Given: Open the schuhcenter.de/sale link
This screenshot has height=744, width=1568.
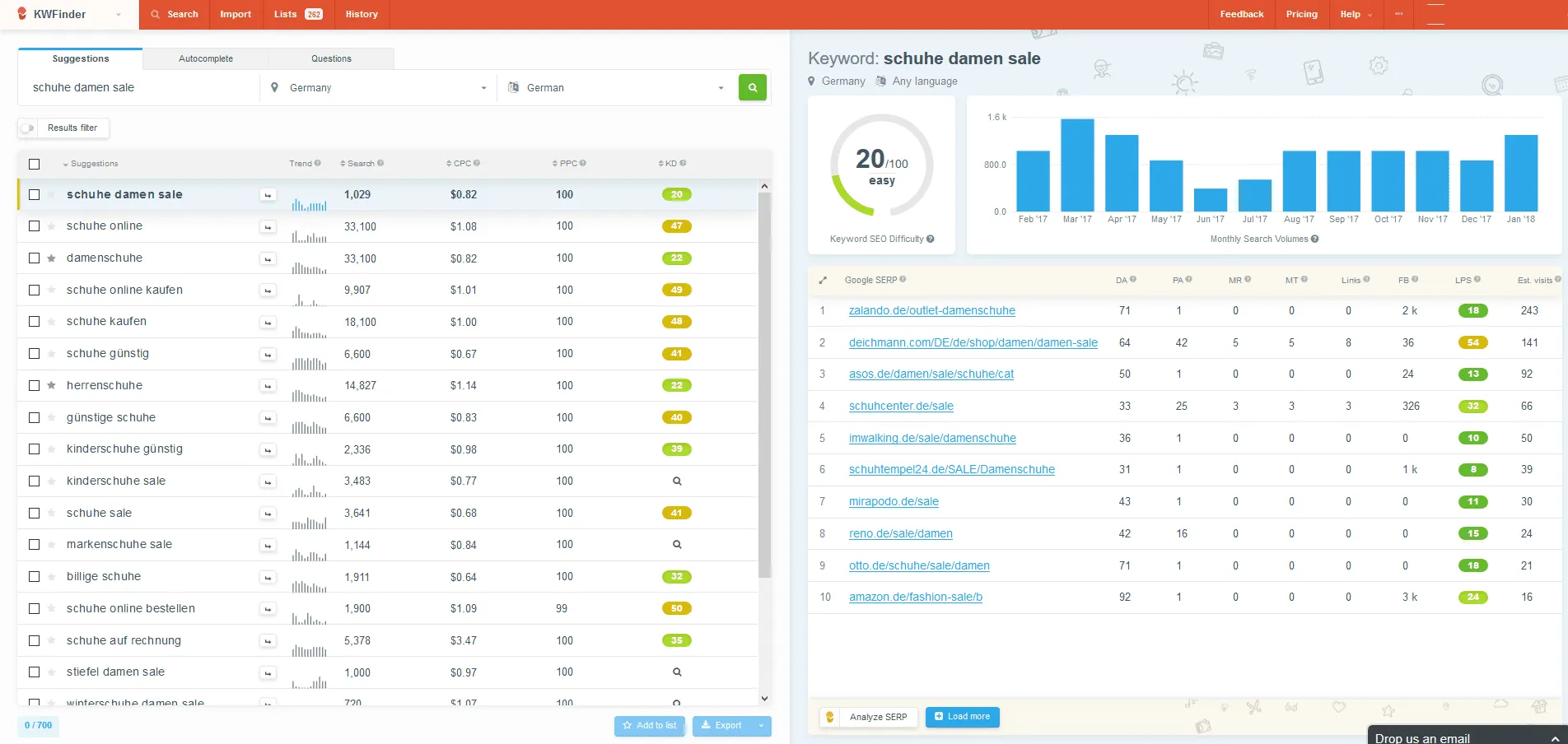Looking at the screenshot, I should (x=901, y=407).
